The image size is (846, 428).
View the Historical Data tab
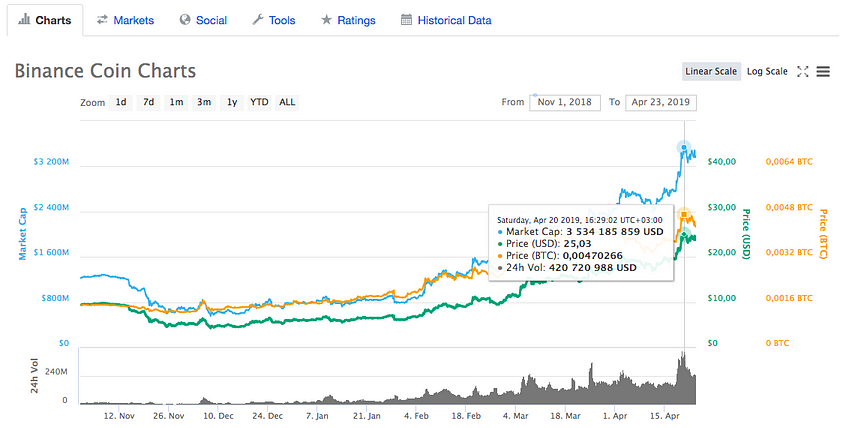[x=446, y=21]
